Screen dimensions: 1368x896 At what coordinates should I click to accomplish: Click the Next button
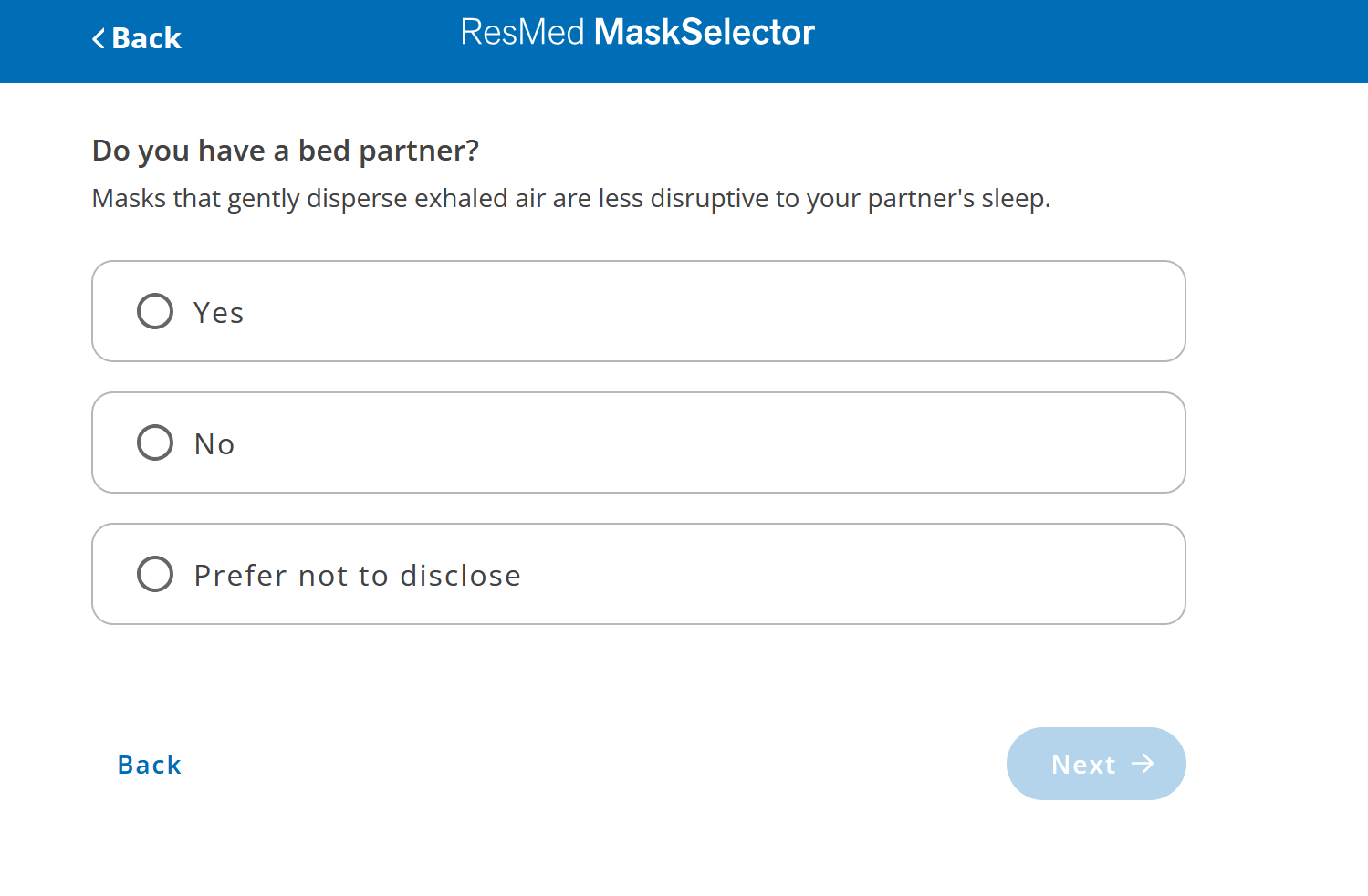point(1095,765)
